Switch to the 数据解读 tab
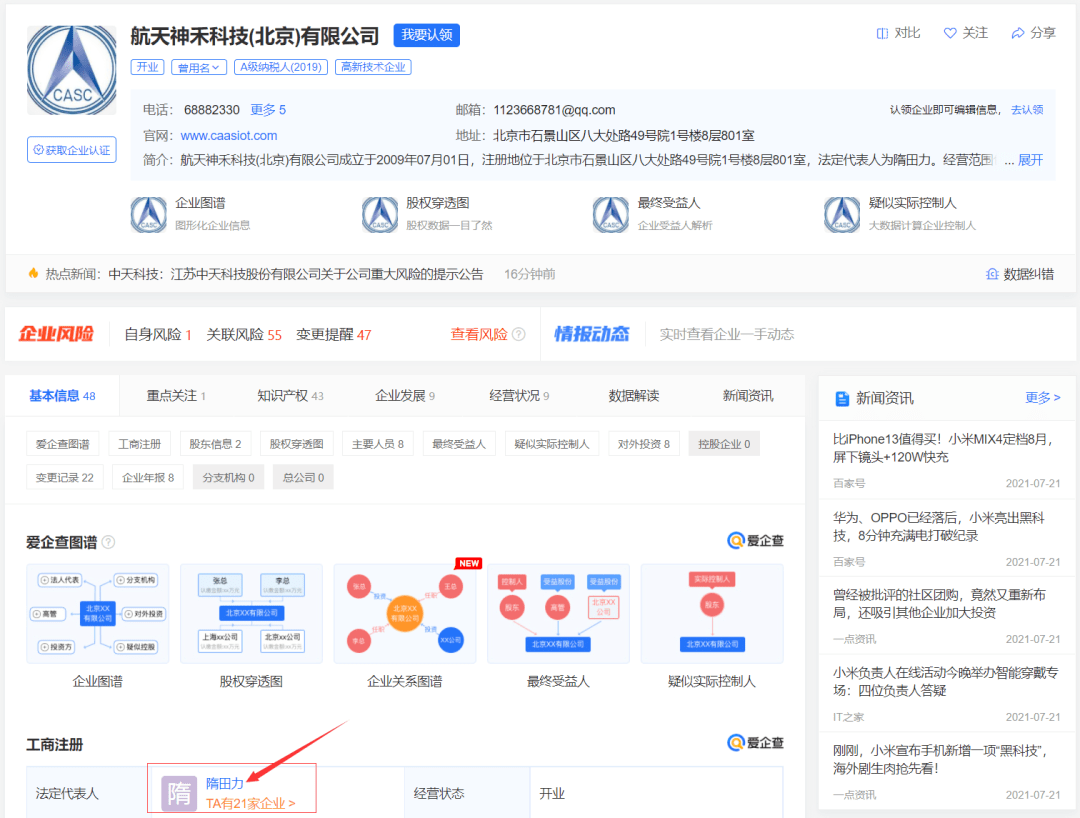This screenshot has width=1080, height=818. click(x=634, y=396)
